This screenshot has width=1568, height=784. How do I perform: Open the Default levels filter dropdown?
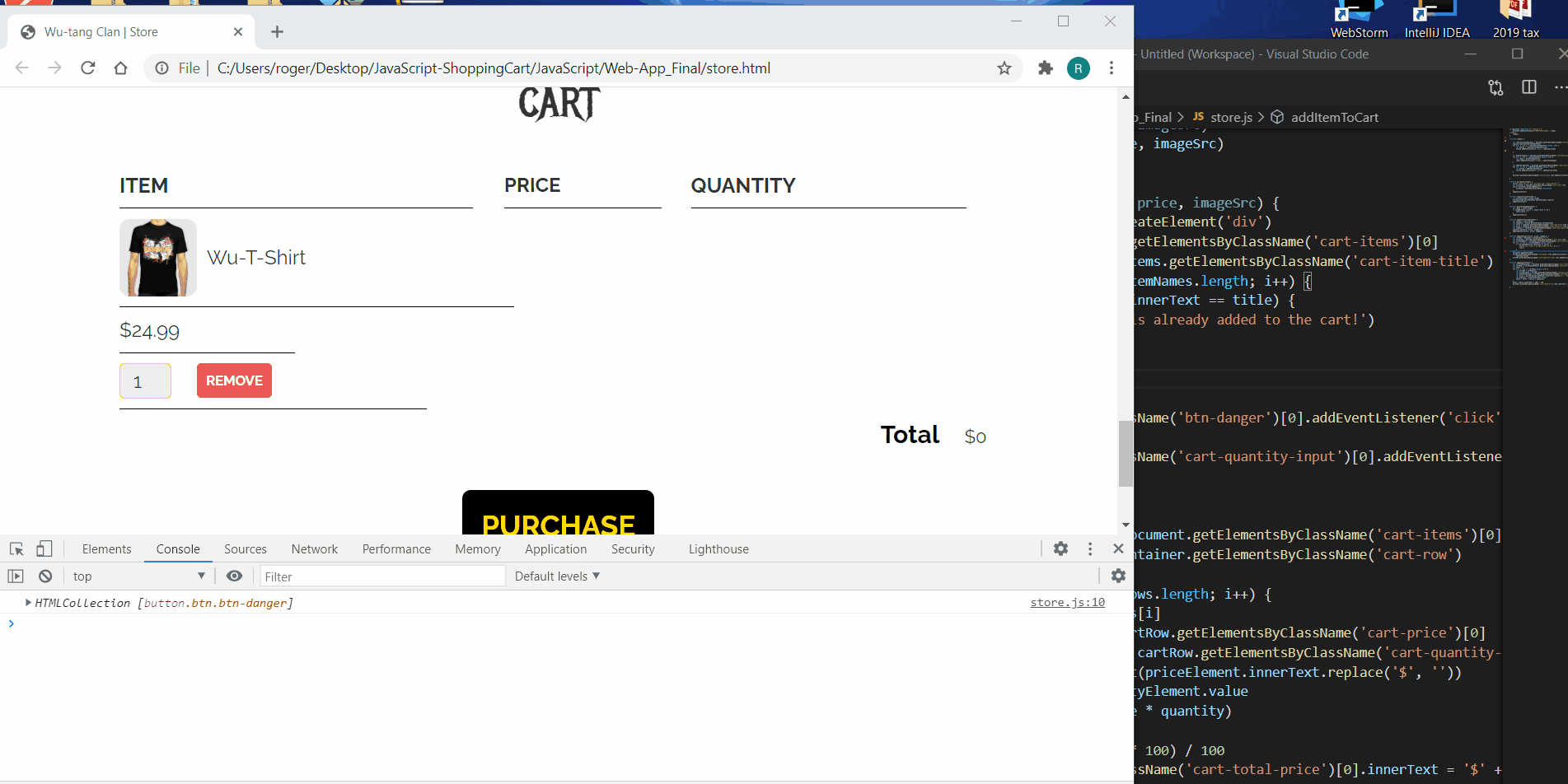[x=556, y=576]
